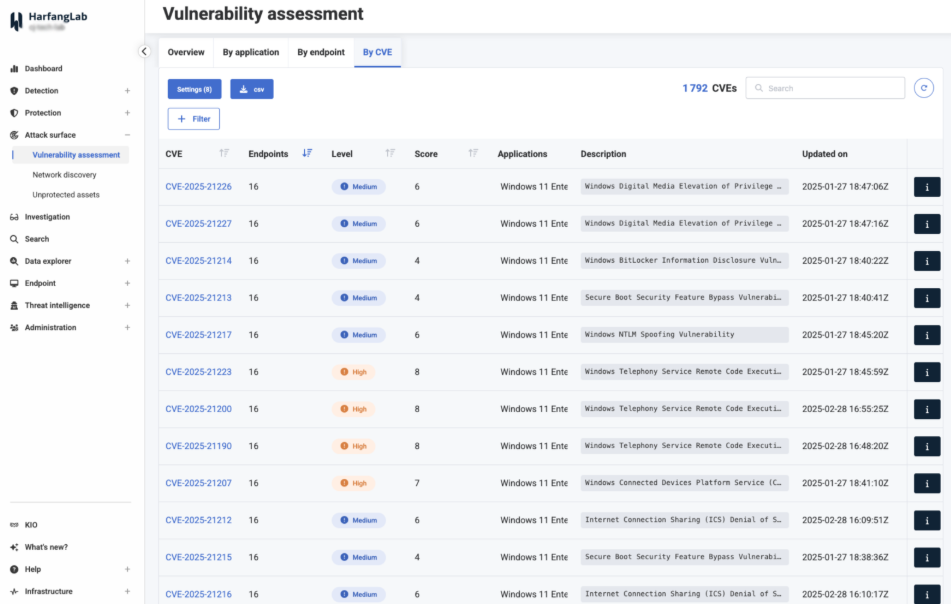Viewport: 951px width, 604px height.
Task: Expand the Threat intelligence section
Action: pyautogui.click(x=127, y=305)
